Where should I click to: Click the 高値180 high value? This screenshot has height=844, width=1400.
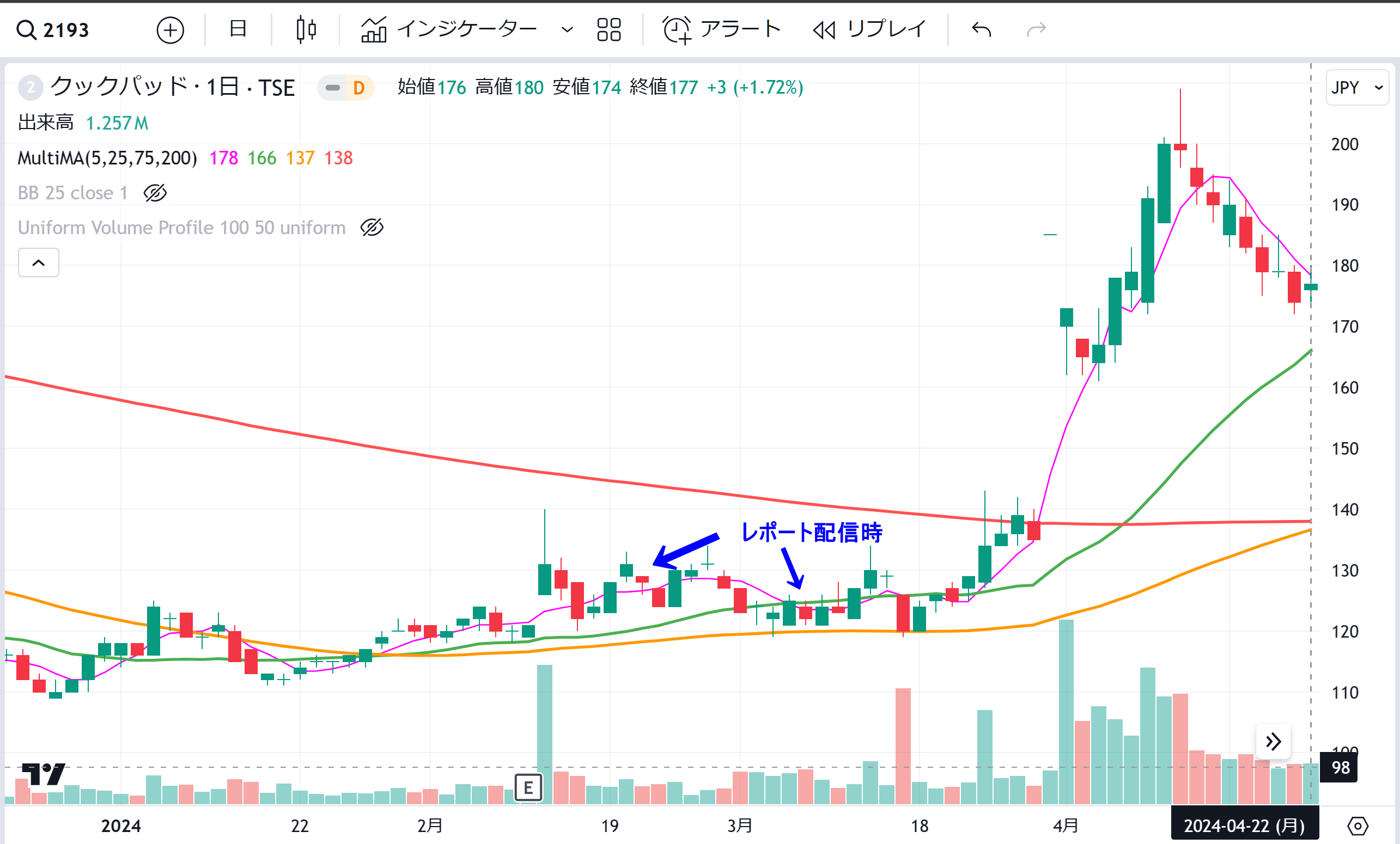(509, 88)
